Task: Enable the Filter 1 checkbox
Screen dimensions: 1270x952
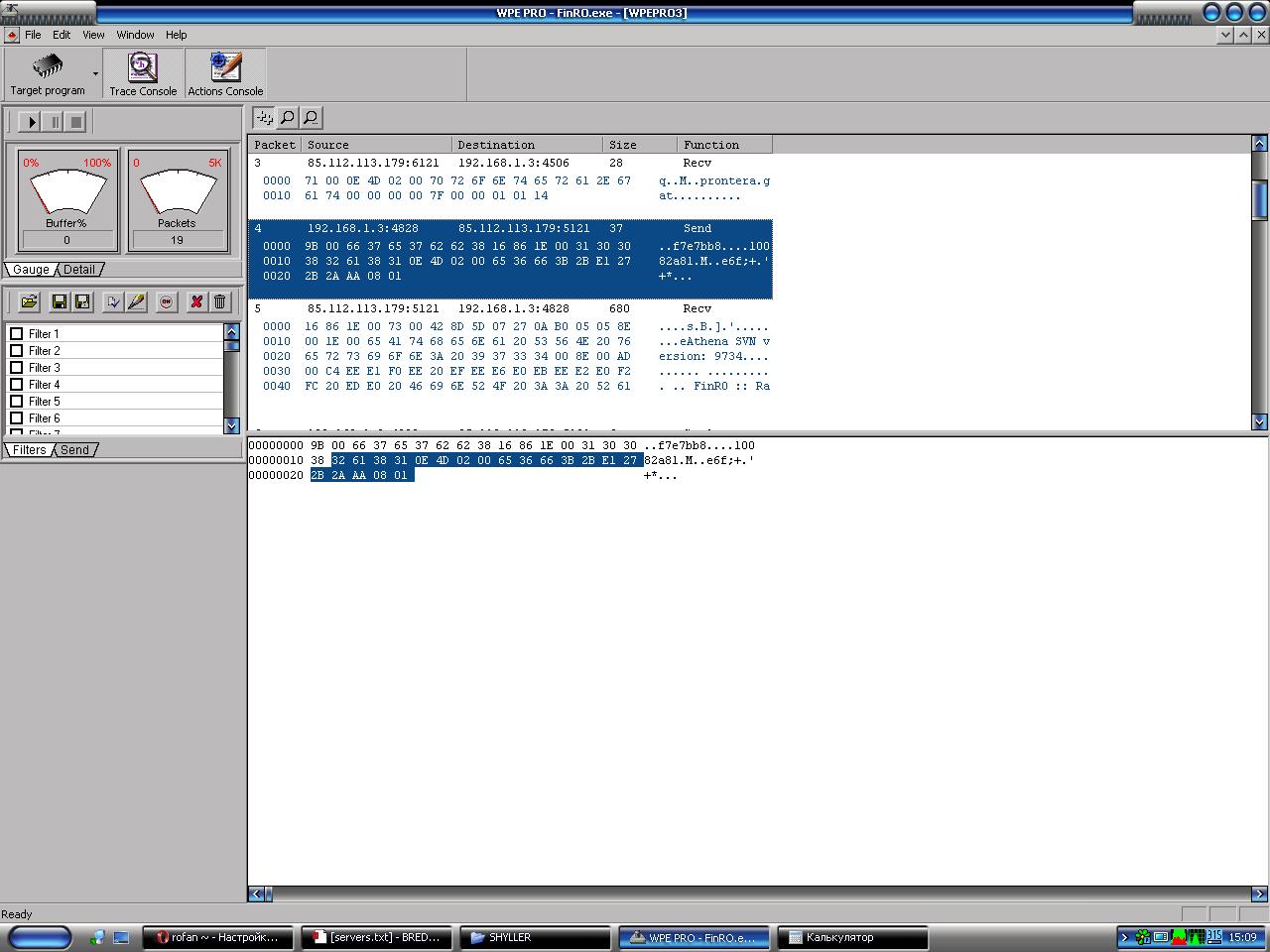Action: (x=16, y=334)
